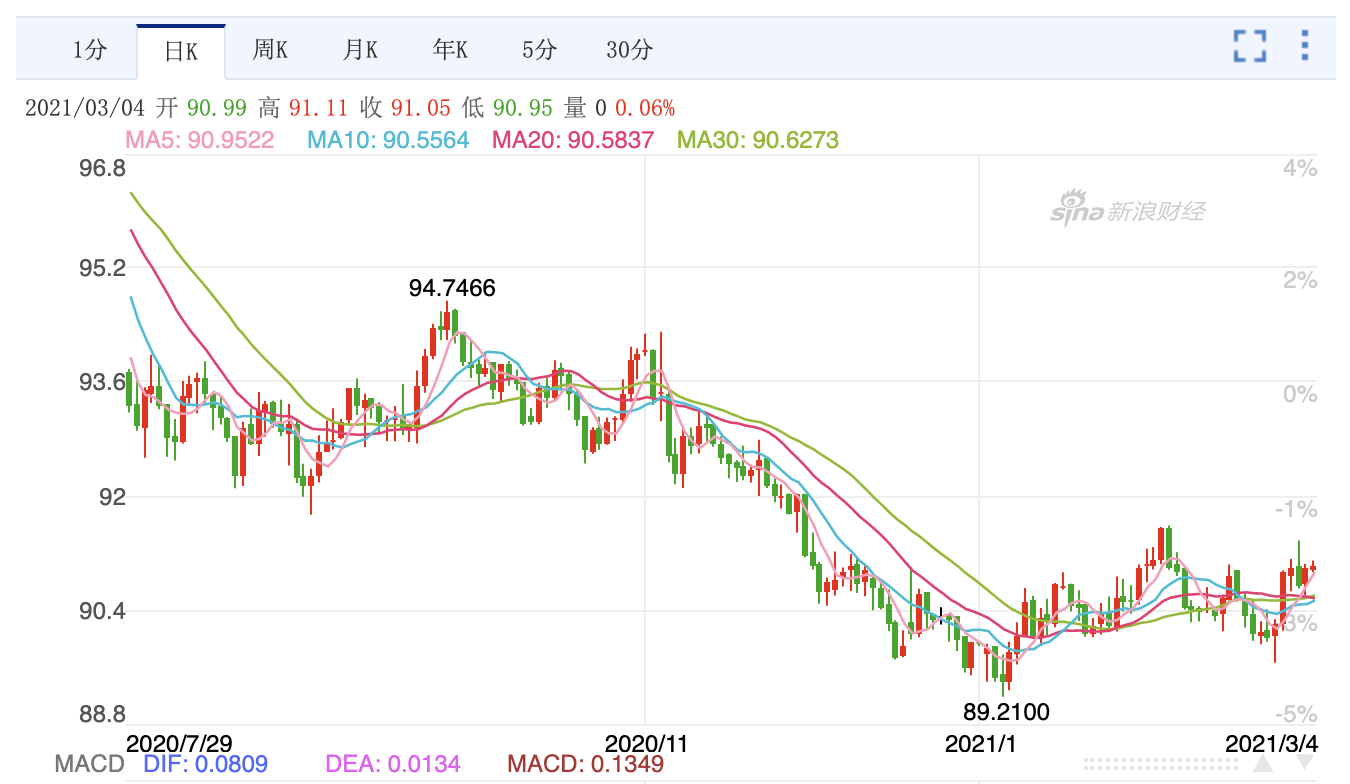1350x784 pixels.
Task: Open the 月K monthly chart tab
Action: pos(360,50)
